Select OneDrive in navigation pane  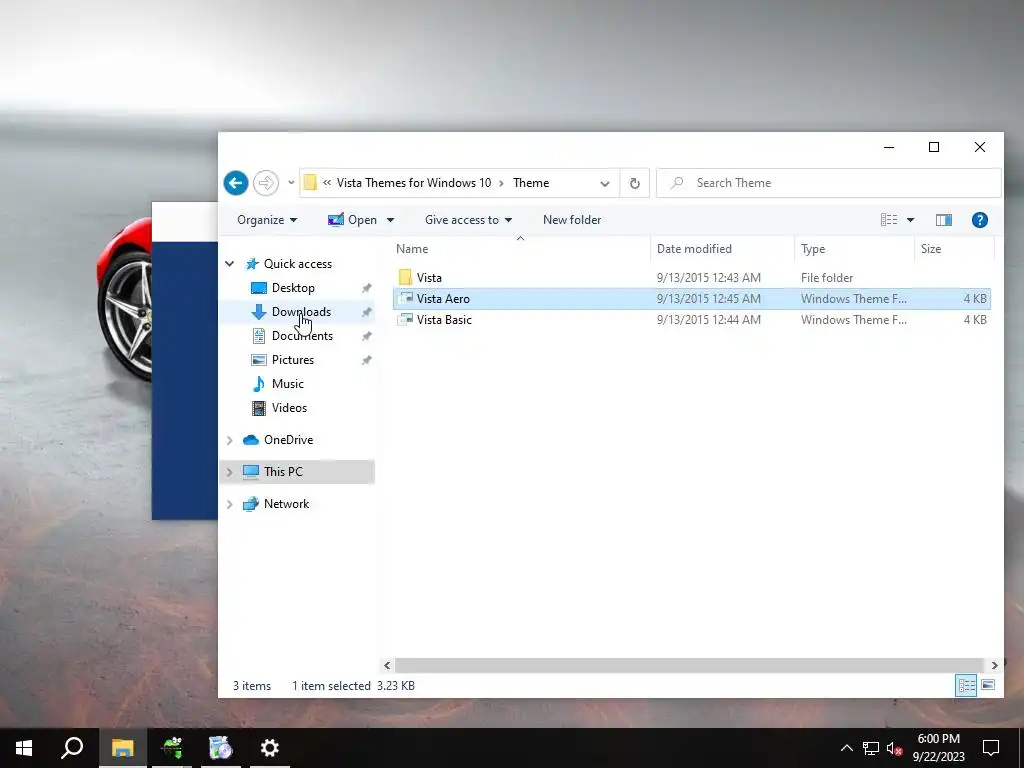coord(288,440)
